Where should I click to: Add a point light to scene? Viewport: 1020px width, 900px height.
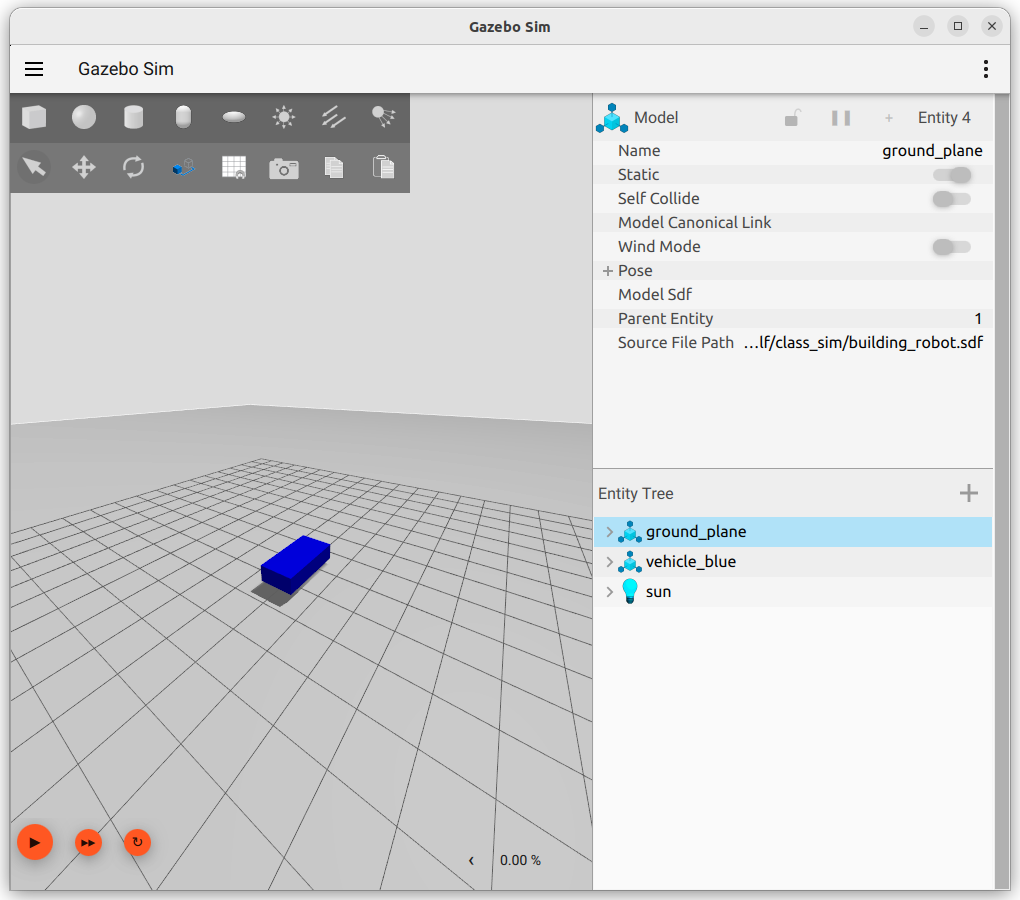[284, 118]
